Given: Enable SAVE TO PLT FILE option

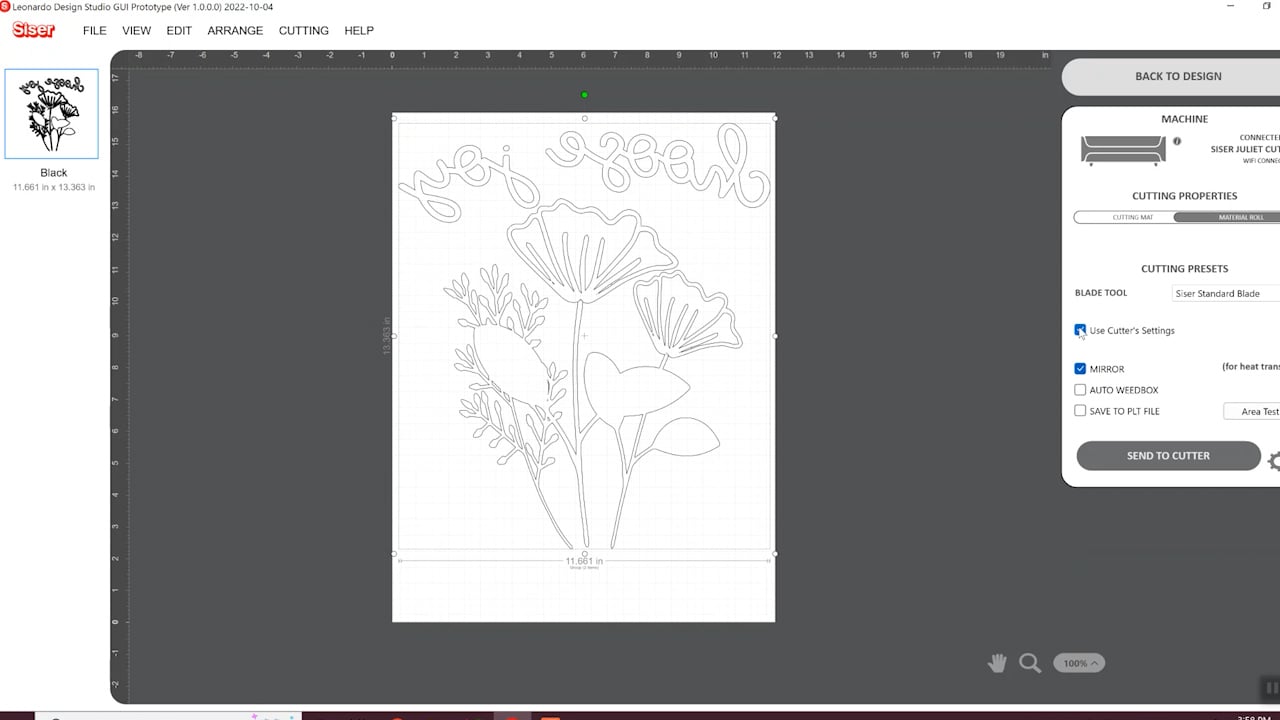Looking at the screenshot, I should pyautogui.click(x=1080, y=411).
